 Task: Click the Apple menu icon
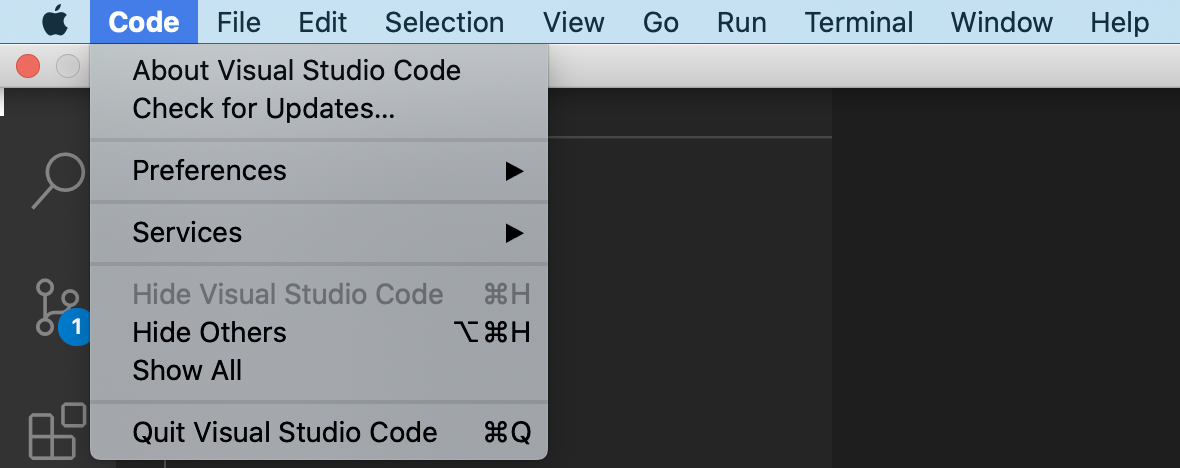coord(55,22)
